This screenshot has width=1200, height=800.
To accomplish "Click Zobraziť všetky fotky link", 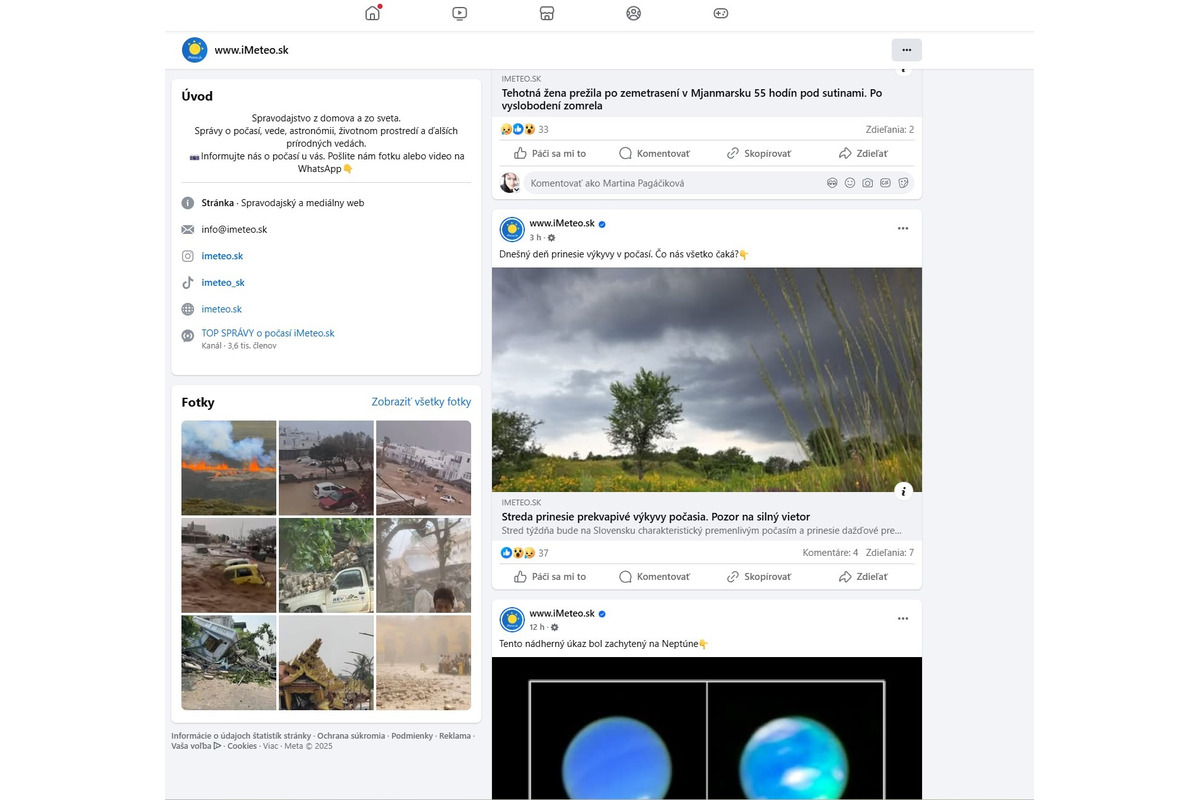I will [421, 402].
